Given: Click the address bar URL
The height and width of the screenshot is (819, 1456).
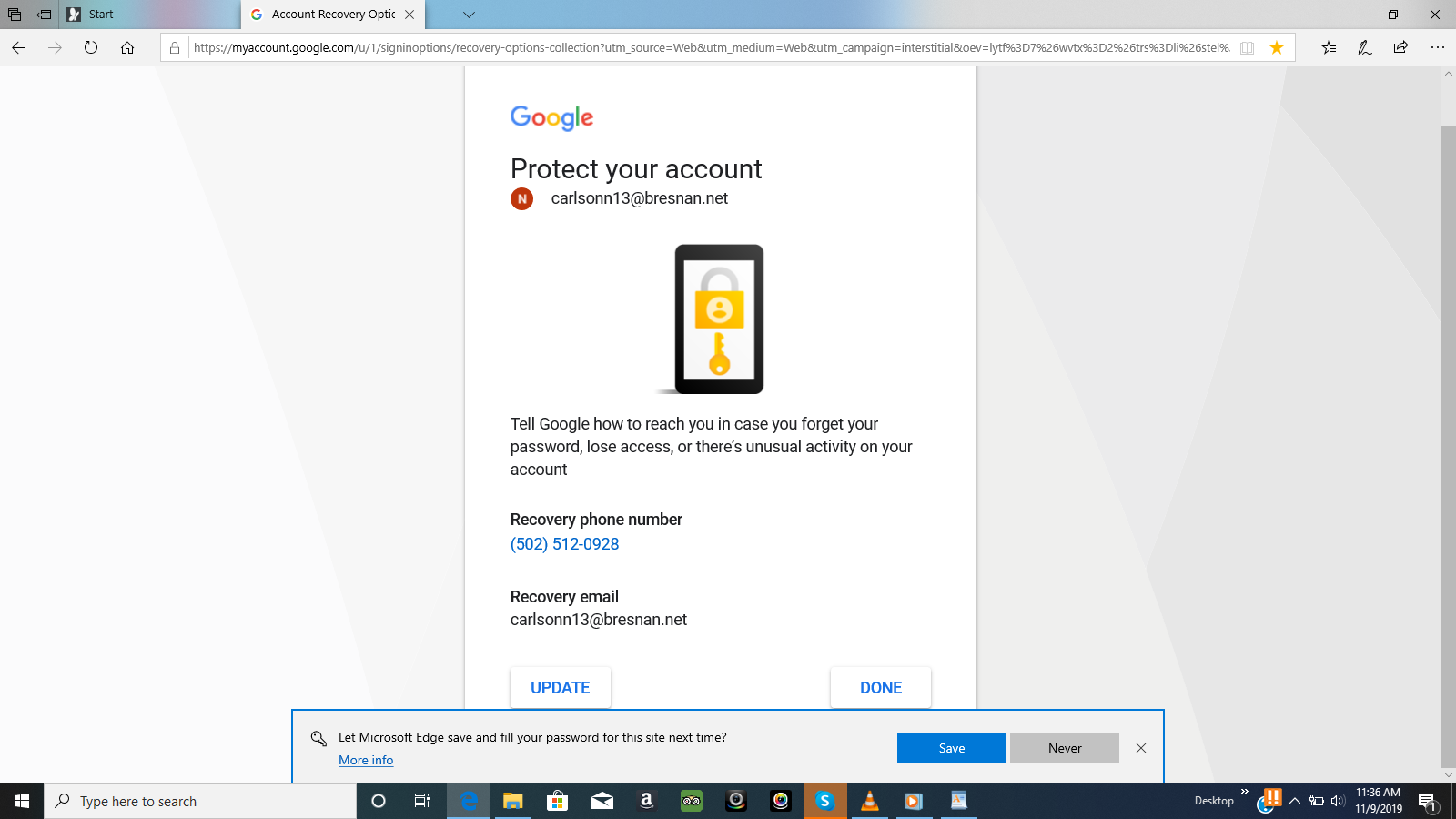Looking at the screenshot, I should point(710,48).
